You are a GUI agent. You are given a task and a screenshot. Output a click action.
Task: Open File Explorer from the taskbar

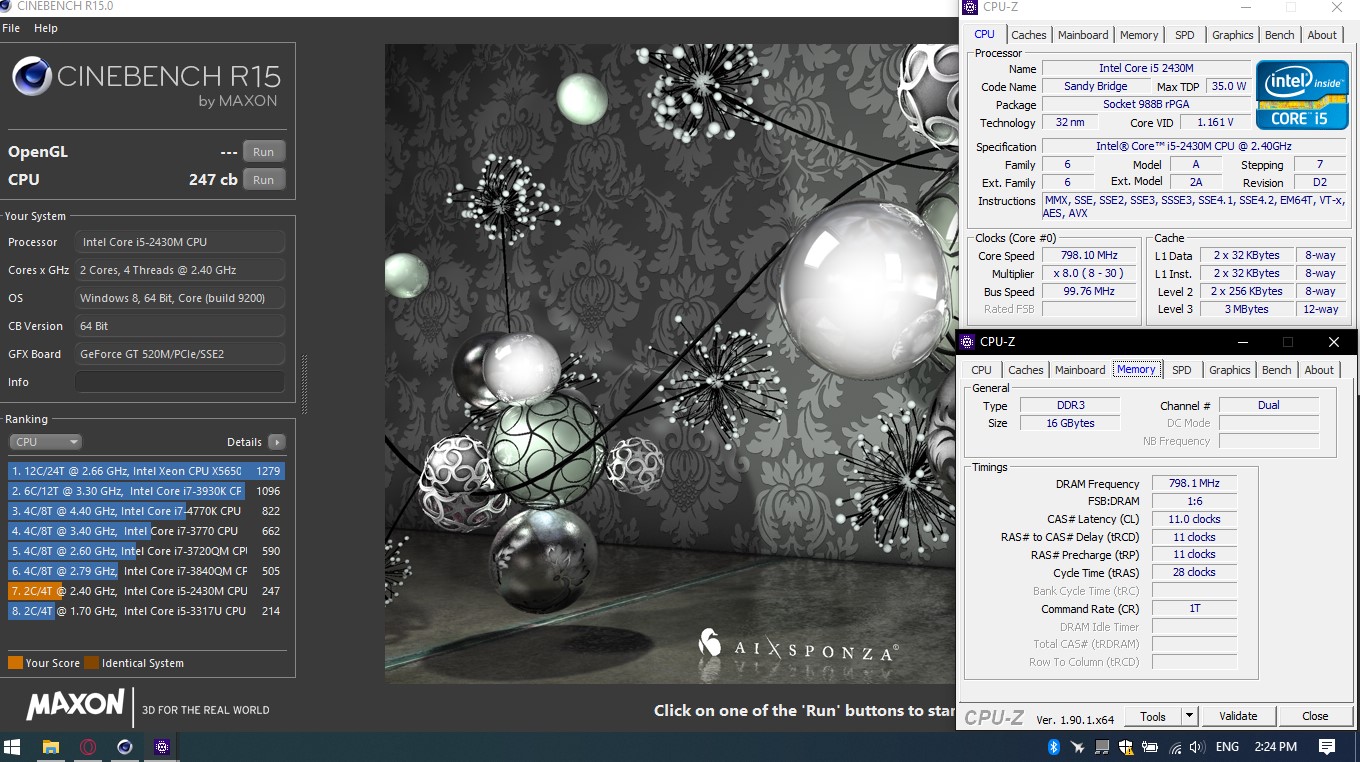tap(51, 747)
